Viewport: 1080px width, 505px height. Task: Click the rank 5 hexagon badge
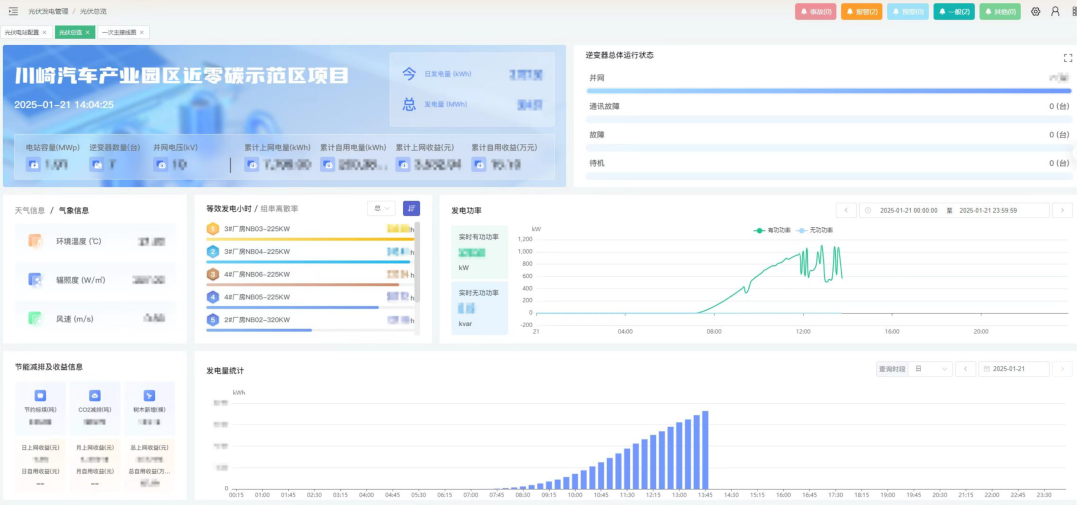[x=213, y=320]
